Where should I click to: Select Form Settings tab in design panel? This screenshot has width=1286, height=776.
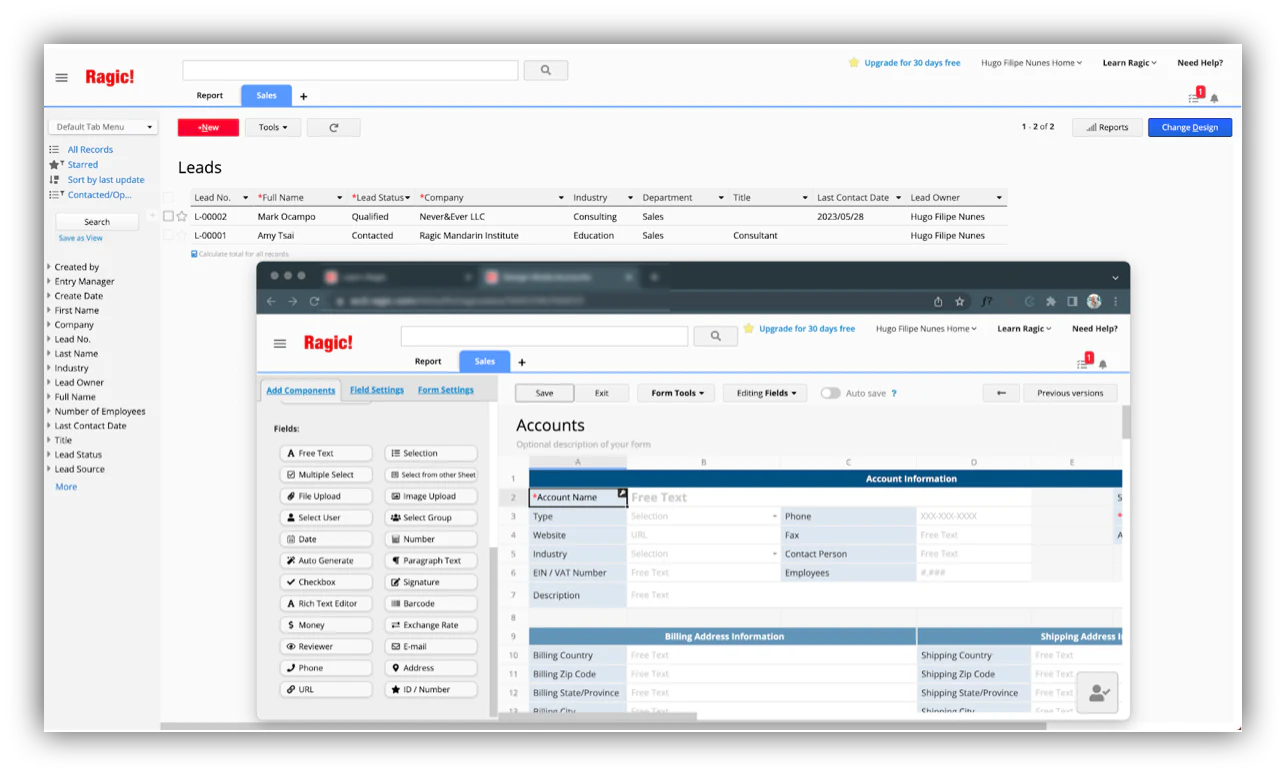pos(446,390)
